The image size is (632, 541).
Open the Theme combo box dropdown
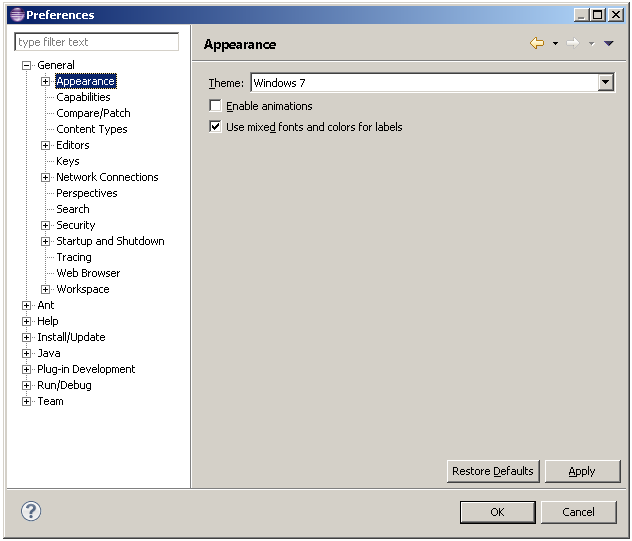coord(605,83)
